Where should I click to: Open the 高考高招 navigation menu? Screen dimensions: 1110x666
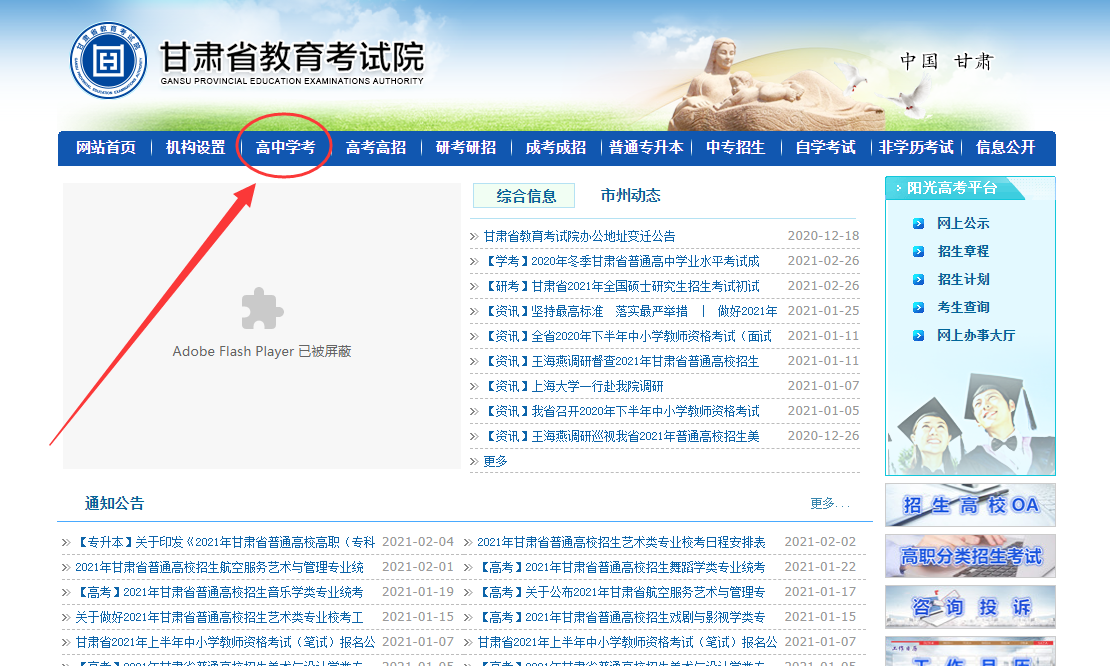click(x=375, y=148)
